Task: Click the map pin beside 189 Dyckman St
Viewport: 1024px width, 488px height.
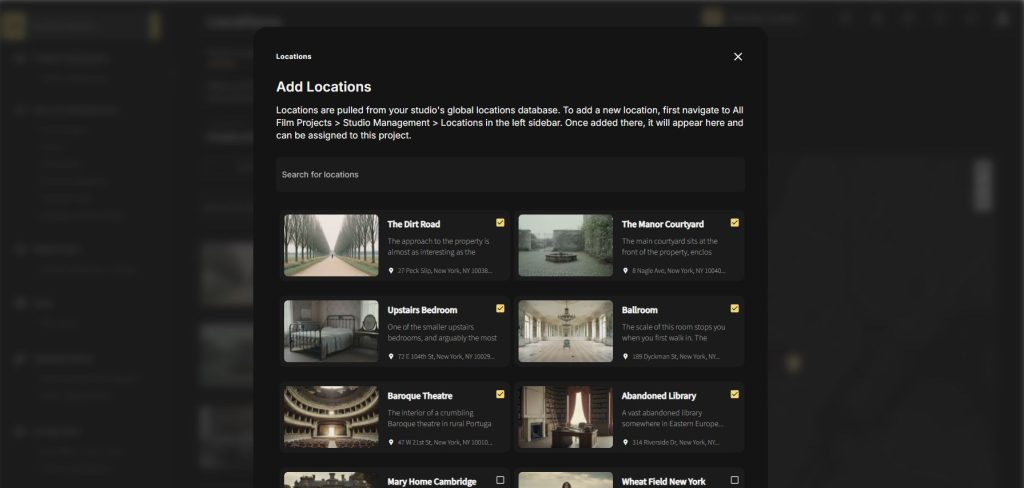Action: (x=625, y=357)
